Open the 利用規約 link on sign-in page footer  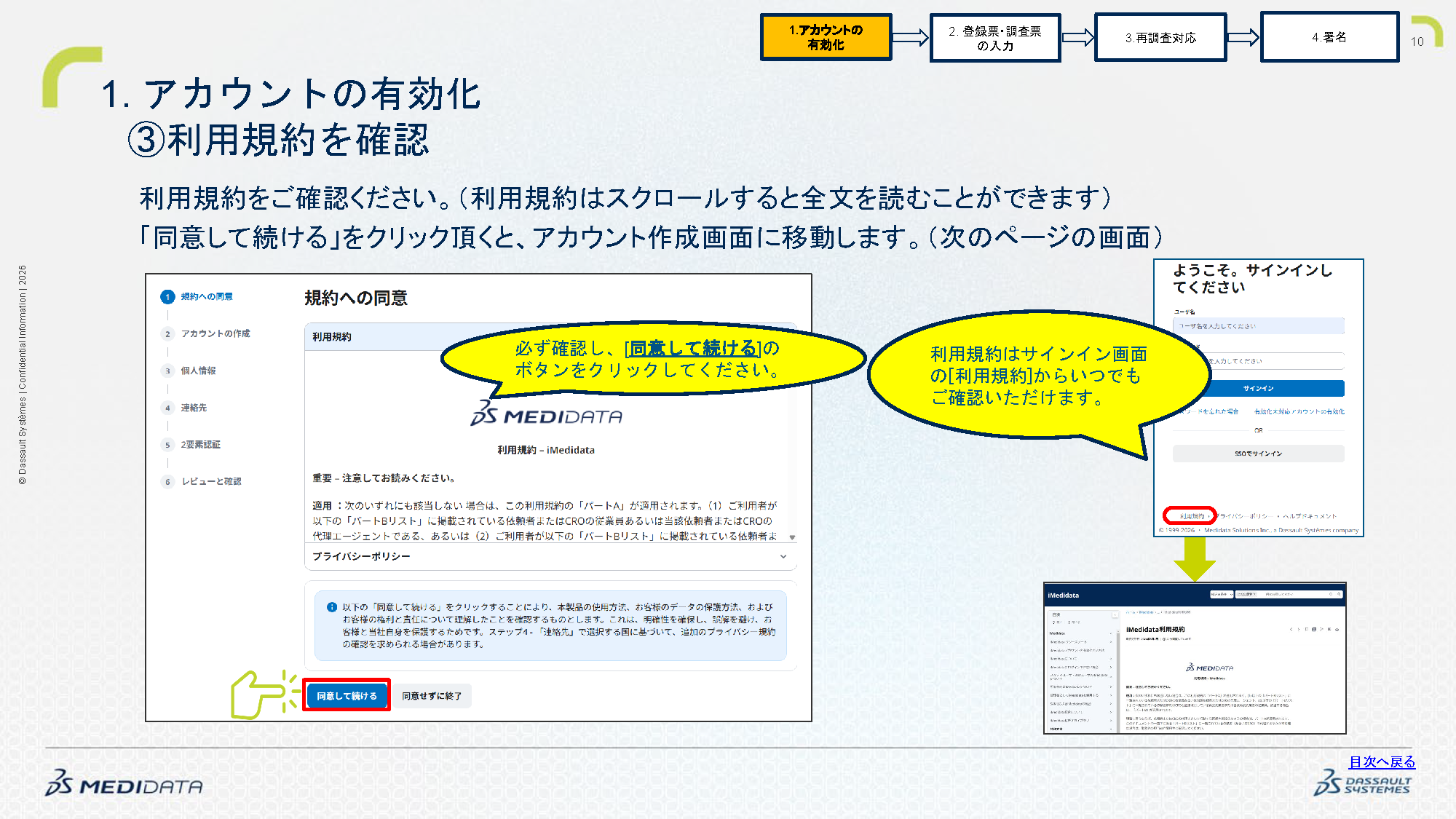[1192, 516]
